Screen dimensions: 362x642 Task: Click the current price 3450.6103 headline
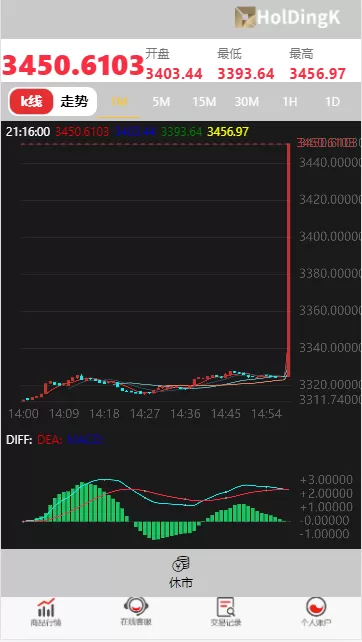point(73,65)
